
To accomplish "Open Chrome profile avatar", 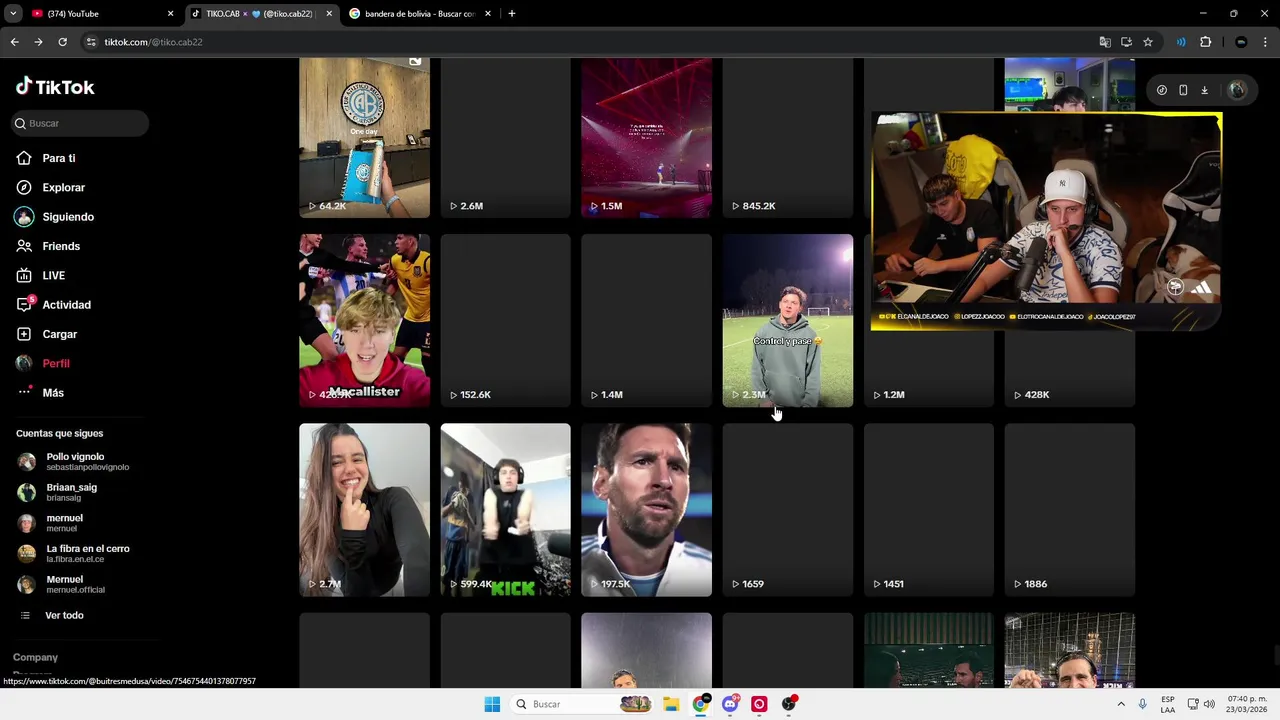I will pos(1241,42).
